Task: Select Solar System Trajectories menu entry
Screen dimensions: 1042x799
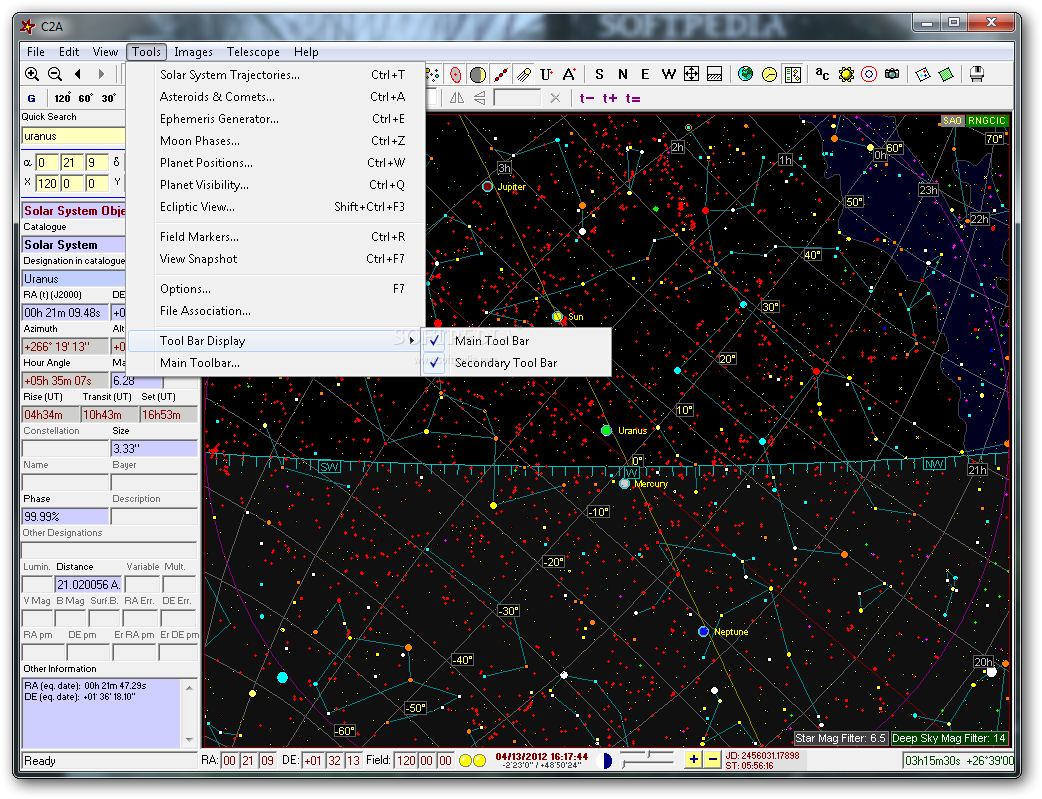Action: (275, 75)
